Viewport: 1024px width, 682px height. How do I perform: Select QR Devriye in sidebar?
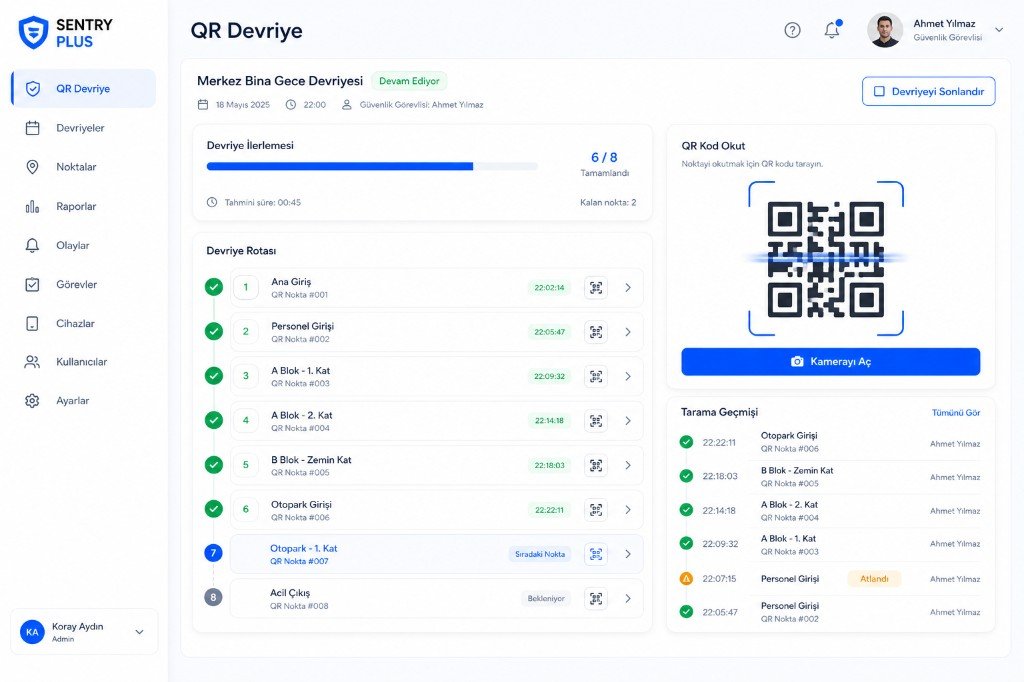coord(84,88)
